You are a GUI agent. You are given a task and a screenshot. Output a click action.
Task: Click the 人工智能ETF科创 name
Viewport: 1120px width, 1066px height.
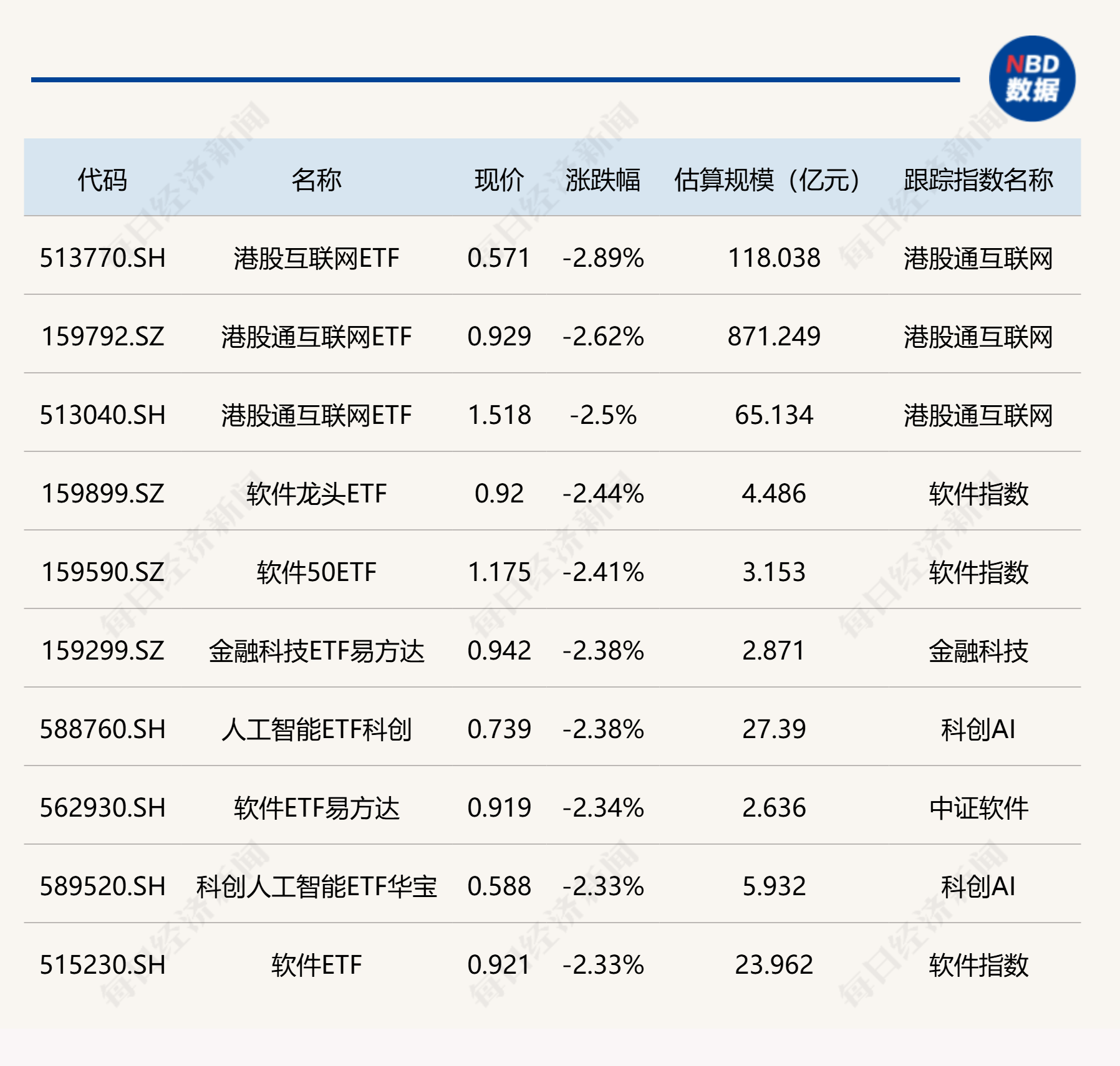[316, 729]
